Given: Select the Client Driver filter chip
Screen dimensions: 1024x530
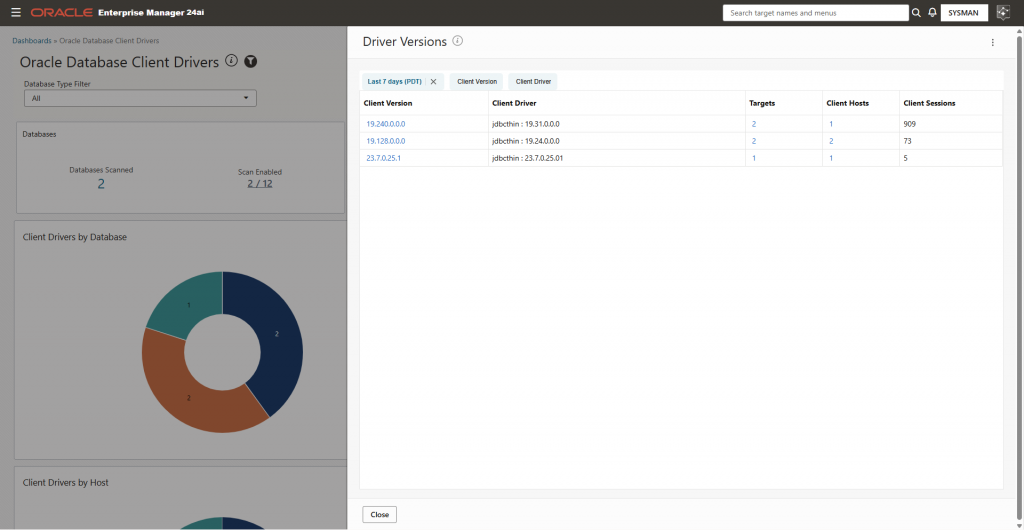Looking at the screenshot, I should [x=533, y=82].
